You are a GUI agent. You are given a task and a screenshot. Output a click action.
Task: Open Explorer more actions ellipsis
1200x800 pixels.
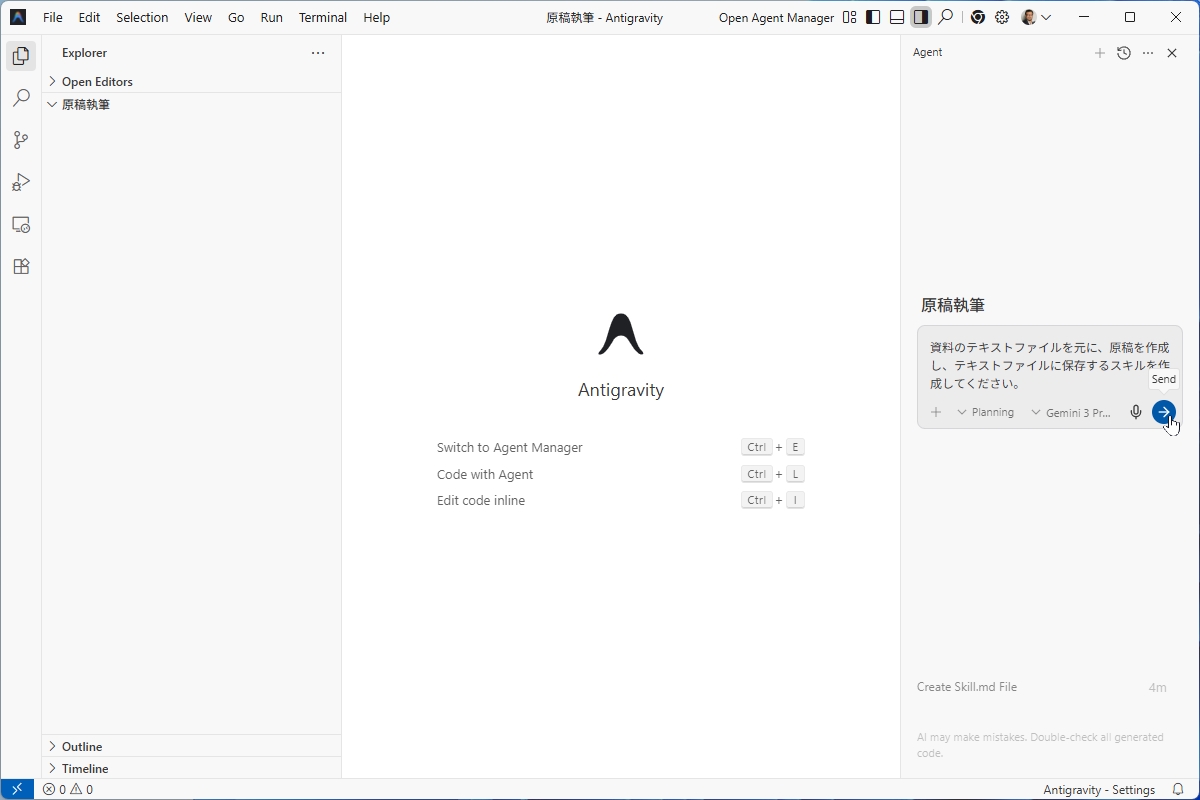(x=318, y=53)
